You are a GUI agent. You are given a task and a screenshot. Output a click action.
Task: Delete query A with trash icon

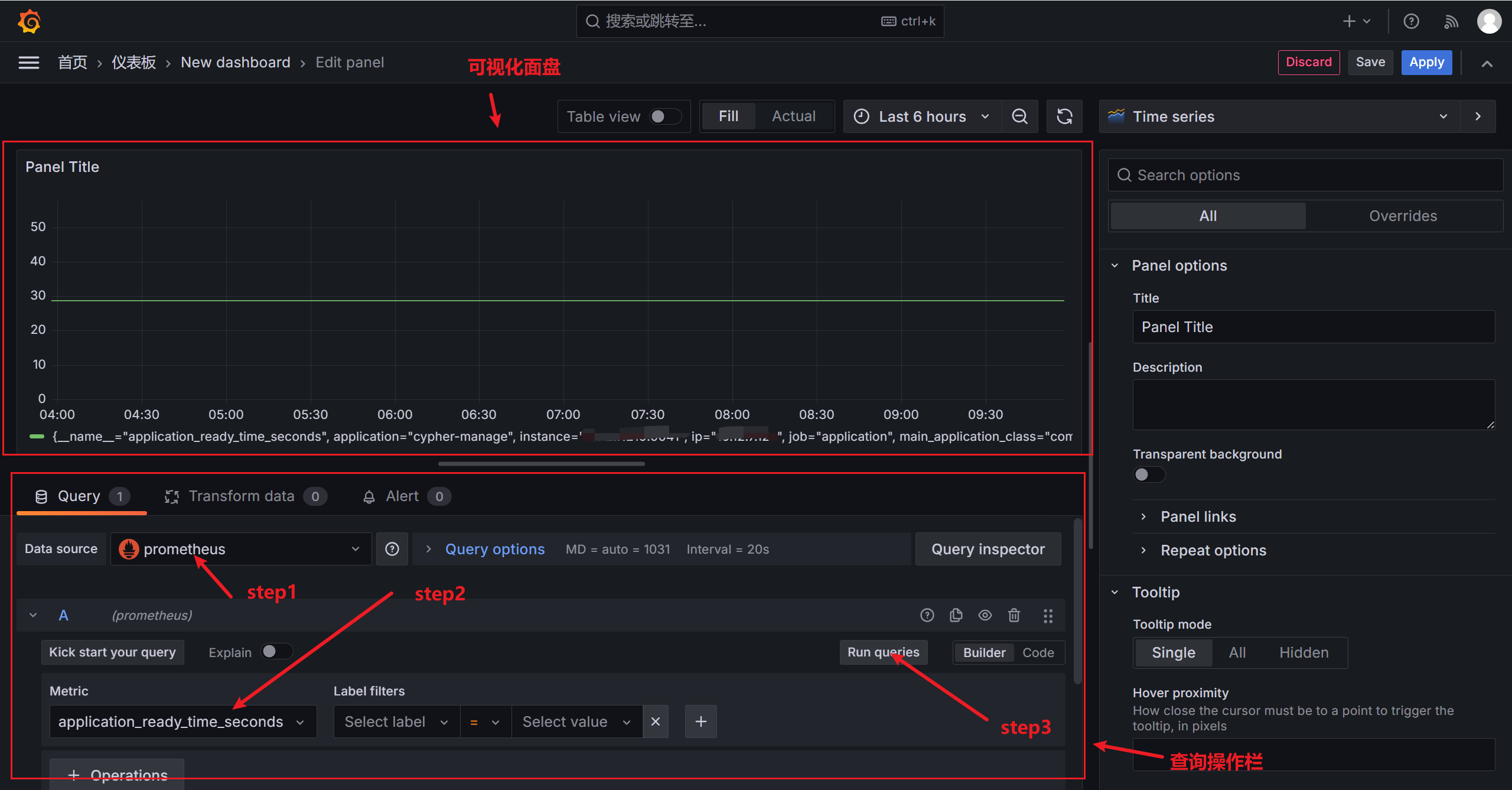click(1014, 616)
